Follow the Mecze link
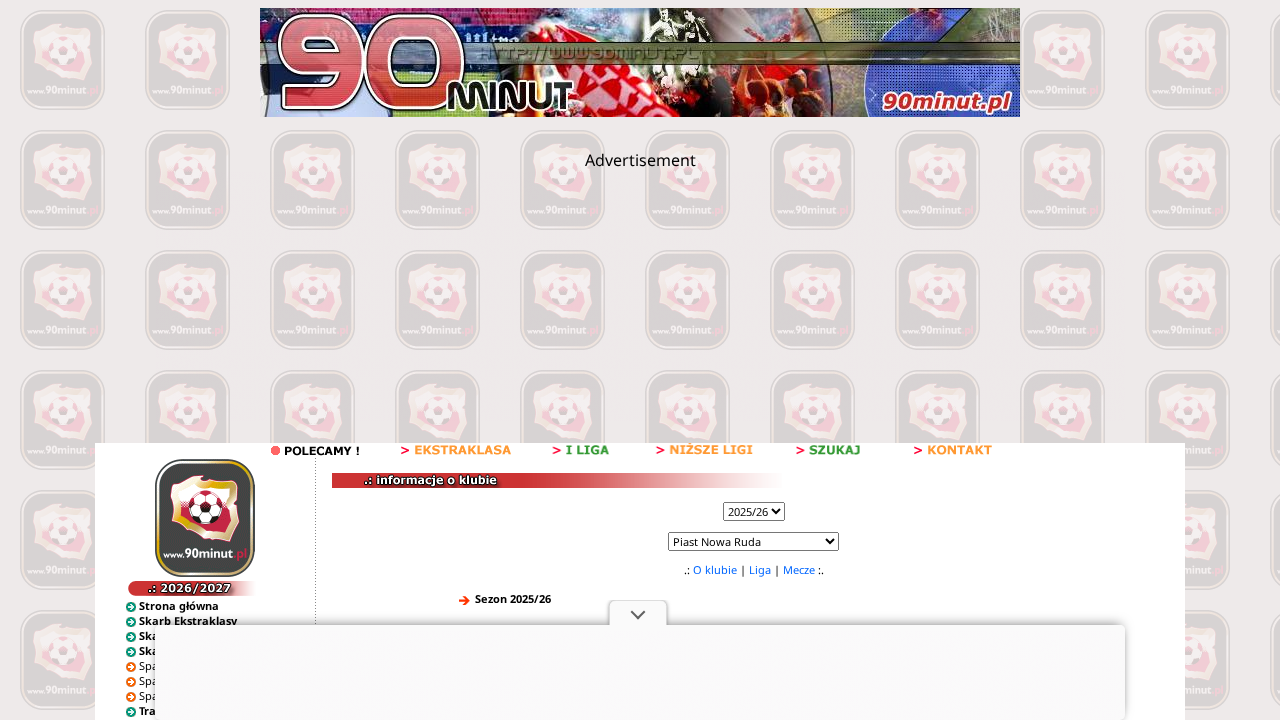 (x=799, y=570)
